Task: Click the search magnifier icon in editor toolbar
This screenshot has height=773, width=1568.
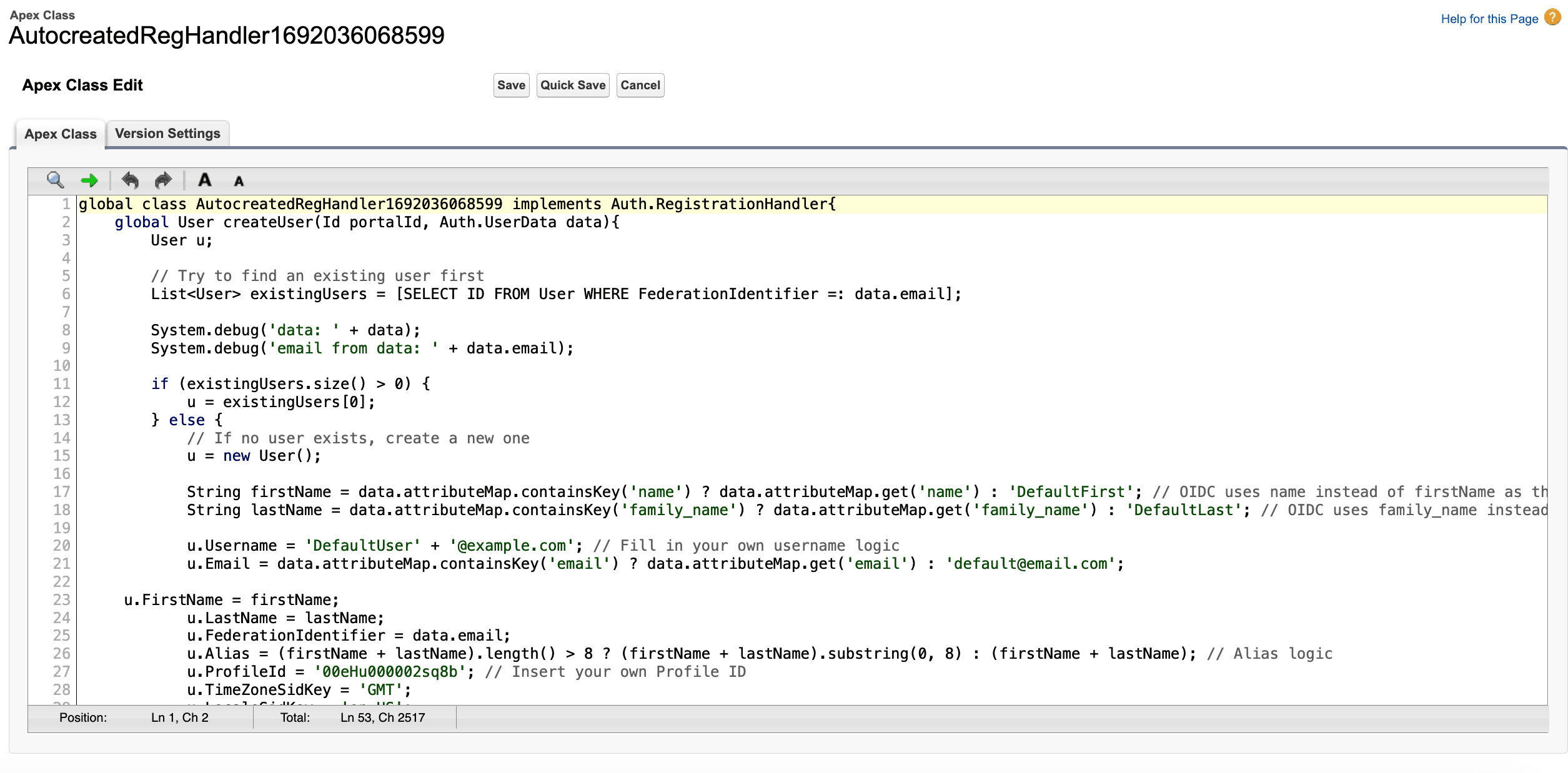Action: (55, 180)
